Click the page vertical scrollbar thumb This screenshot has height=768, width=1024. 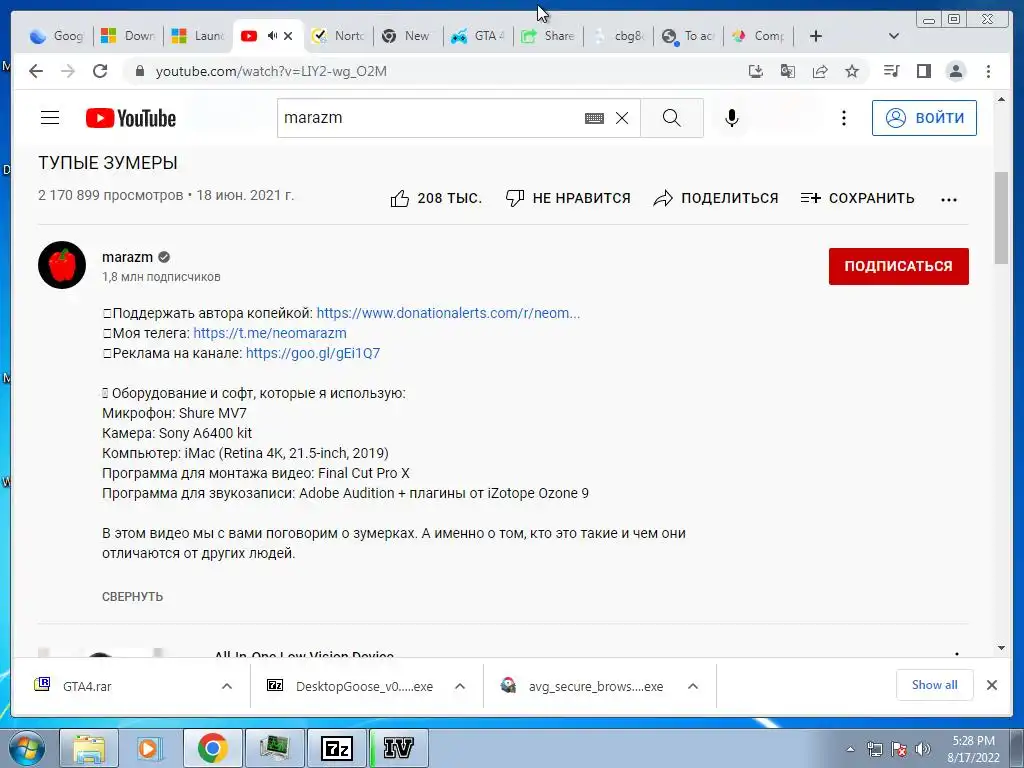pos(1002,218)
